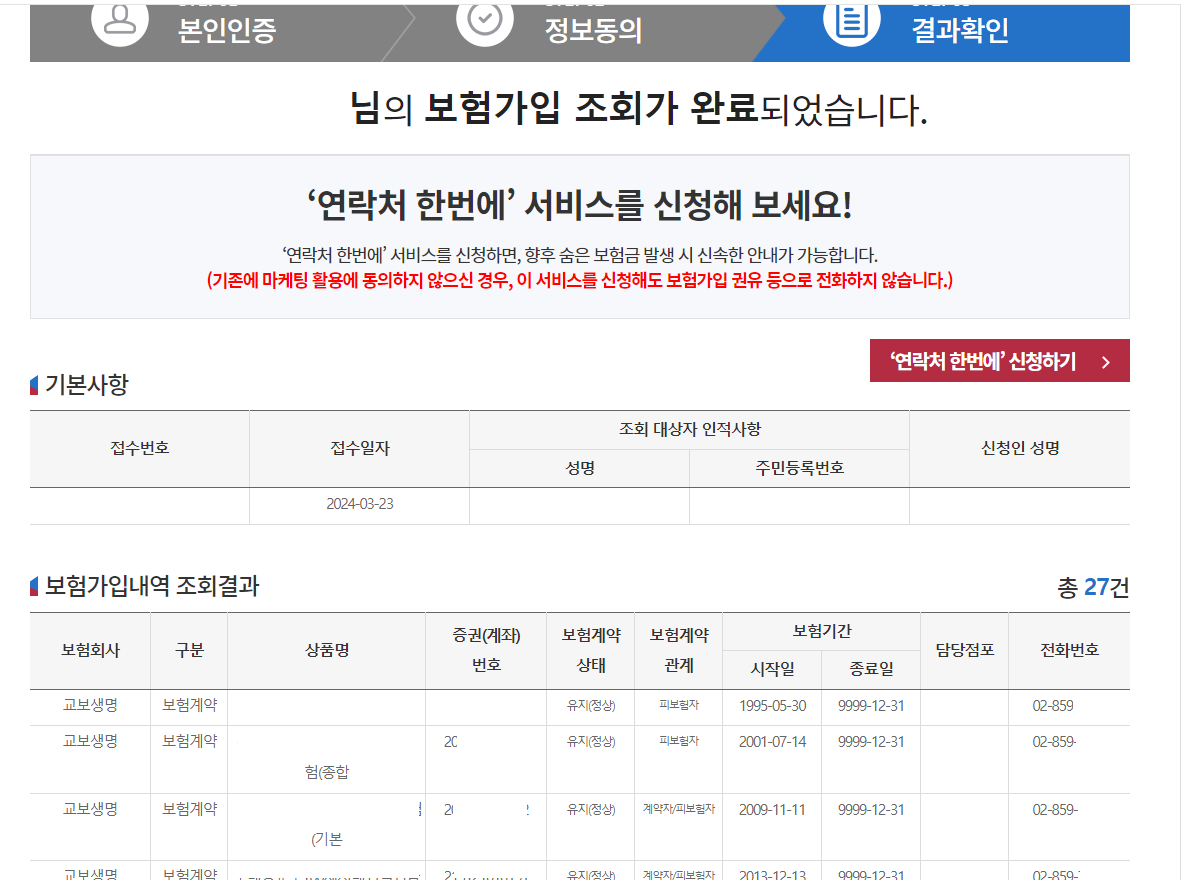Click 계약자/피보험자 in the 2009-11-11 row
The image size is (1181, 880).
(679, 809)
